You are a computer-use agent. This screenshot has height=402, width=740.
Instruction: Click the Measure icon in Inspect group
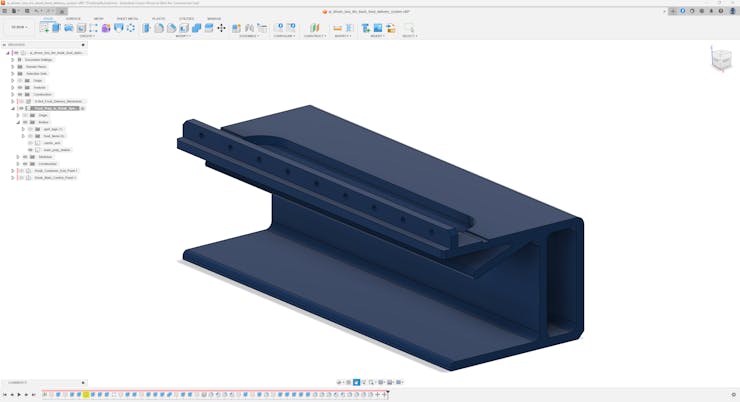[x=337, y=28]
